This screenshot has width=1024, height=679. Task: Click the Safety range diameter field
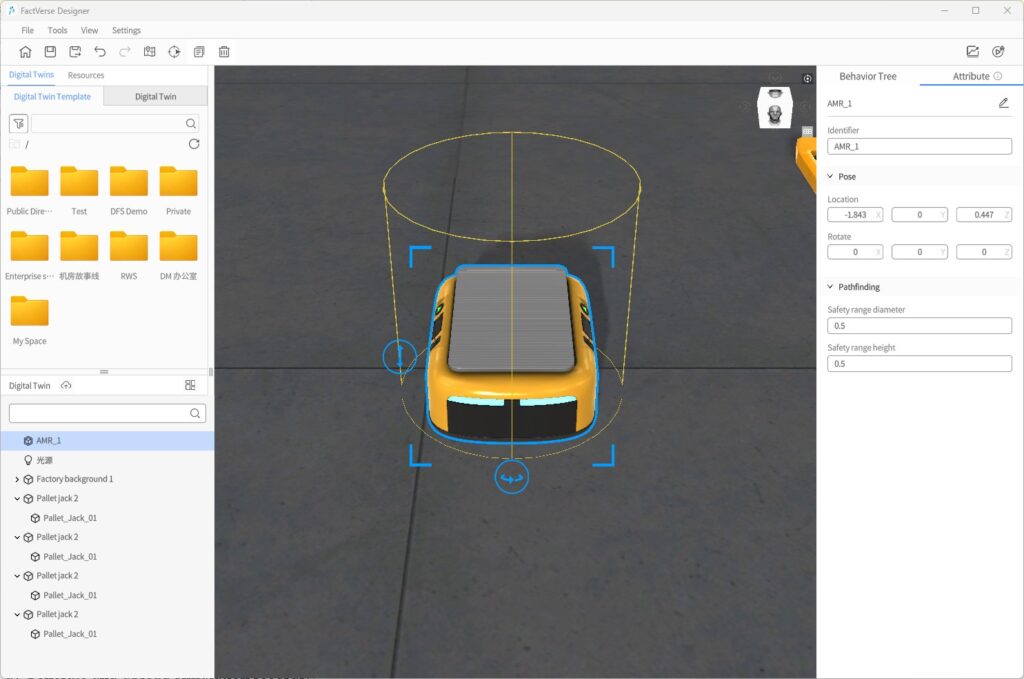(919, 326)
